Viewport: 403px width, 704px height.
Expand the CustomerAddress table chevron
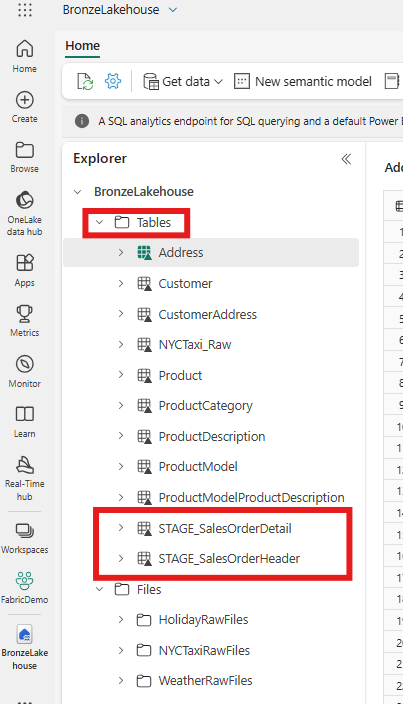tap(121, 314)
